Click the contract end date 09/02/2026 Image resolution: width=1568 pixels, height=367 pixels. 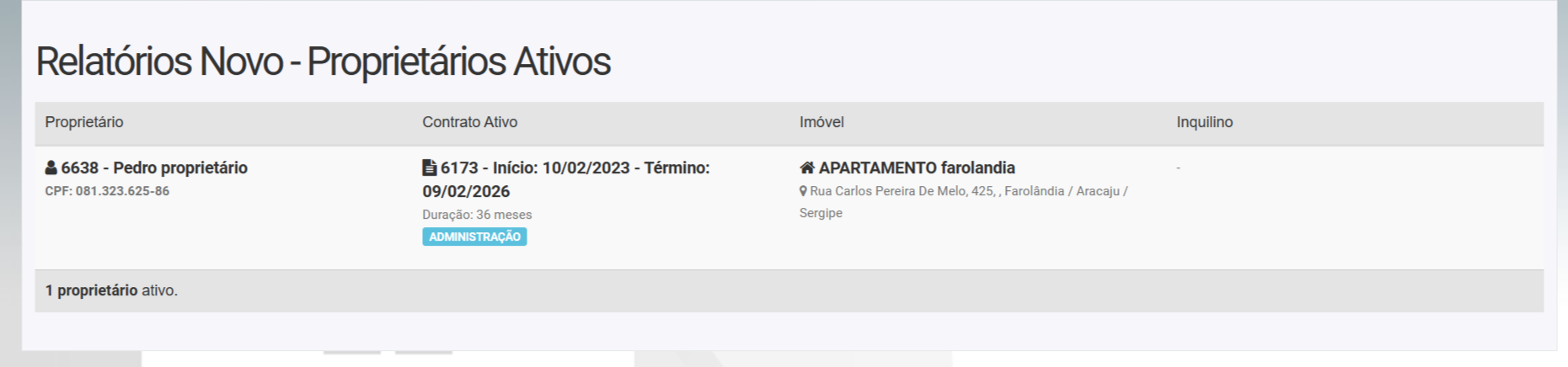466,192
